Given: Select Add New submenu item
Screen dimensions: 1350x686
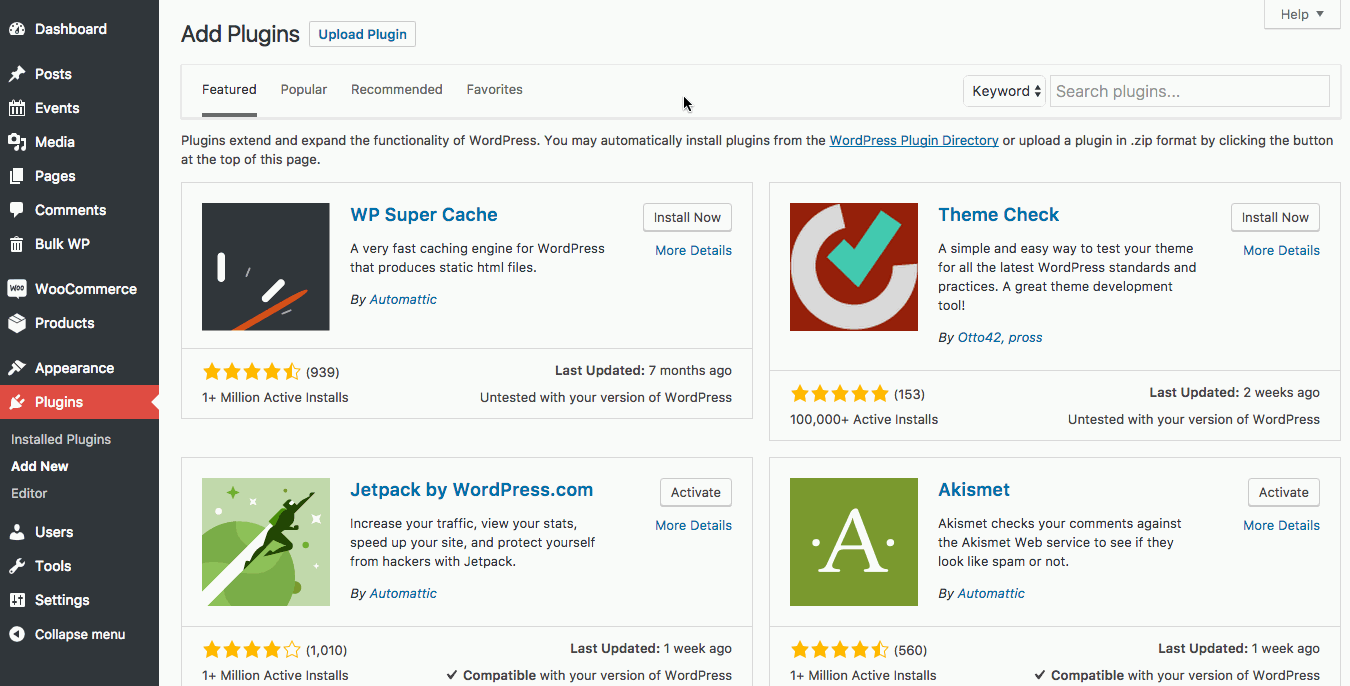Looking at the screenshot, I should tap(40, 466).
